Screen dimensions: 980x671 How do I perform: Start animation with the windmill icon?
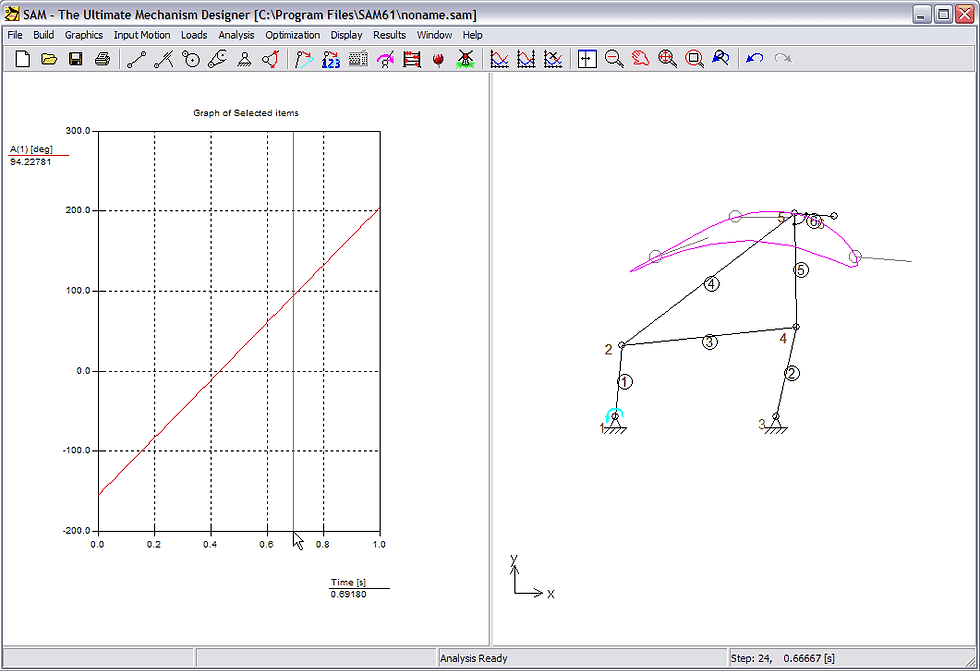tap(465, 59)
